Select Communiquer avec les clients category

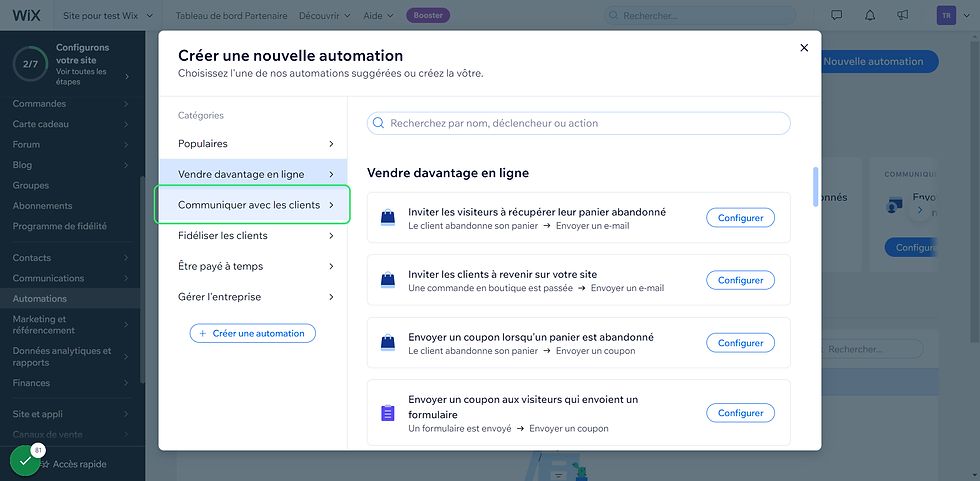click(x=253, y=205)
